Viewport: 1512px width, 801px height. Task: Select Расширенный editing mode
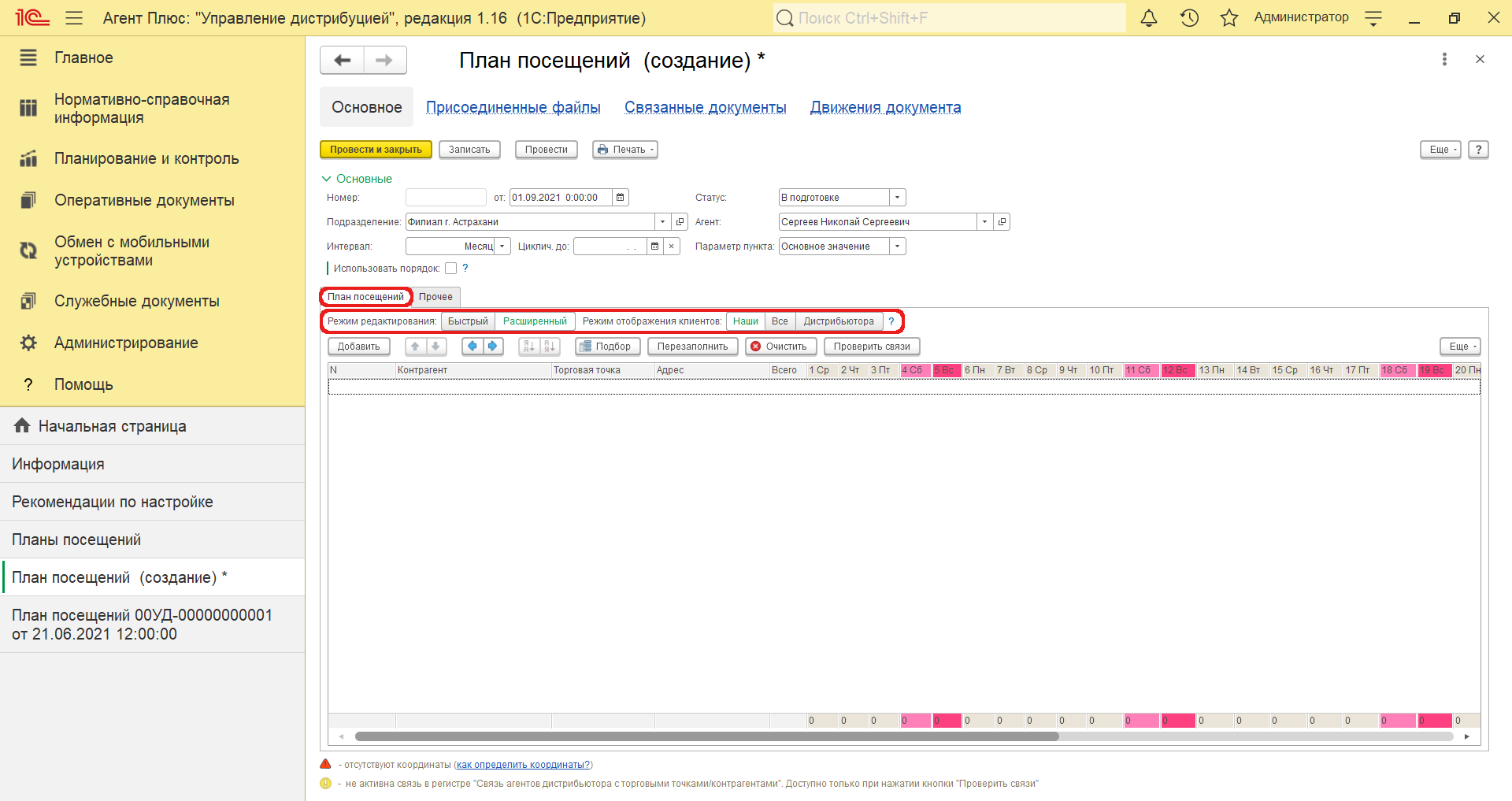535,321
